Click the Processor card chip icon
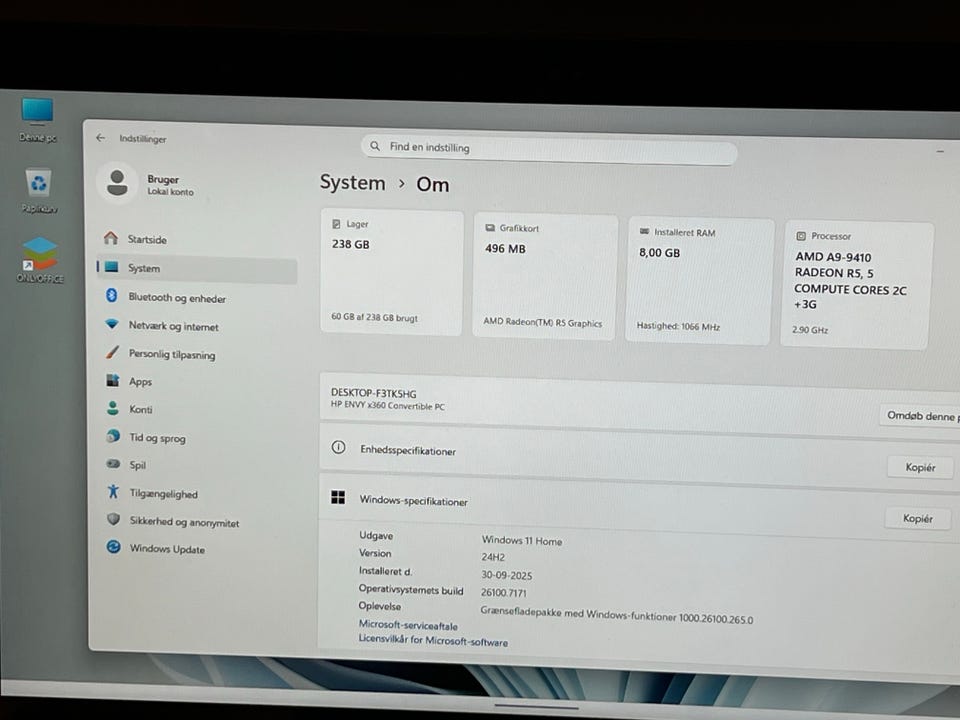 [x=801, y=236]
